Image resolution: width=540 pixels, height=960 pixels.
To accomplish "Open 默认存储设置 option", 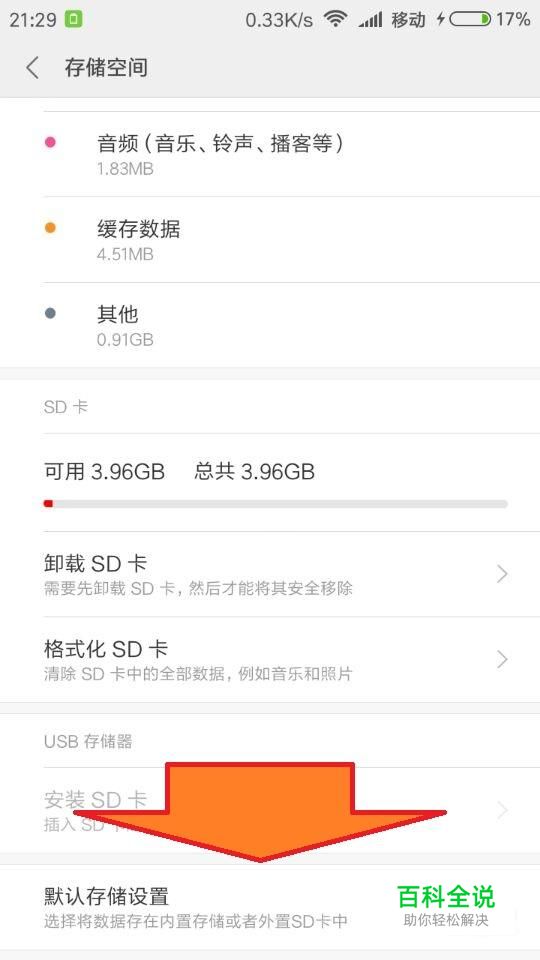I will click(270, 907).
